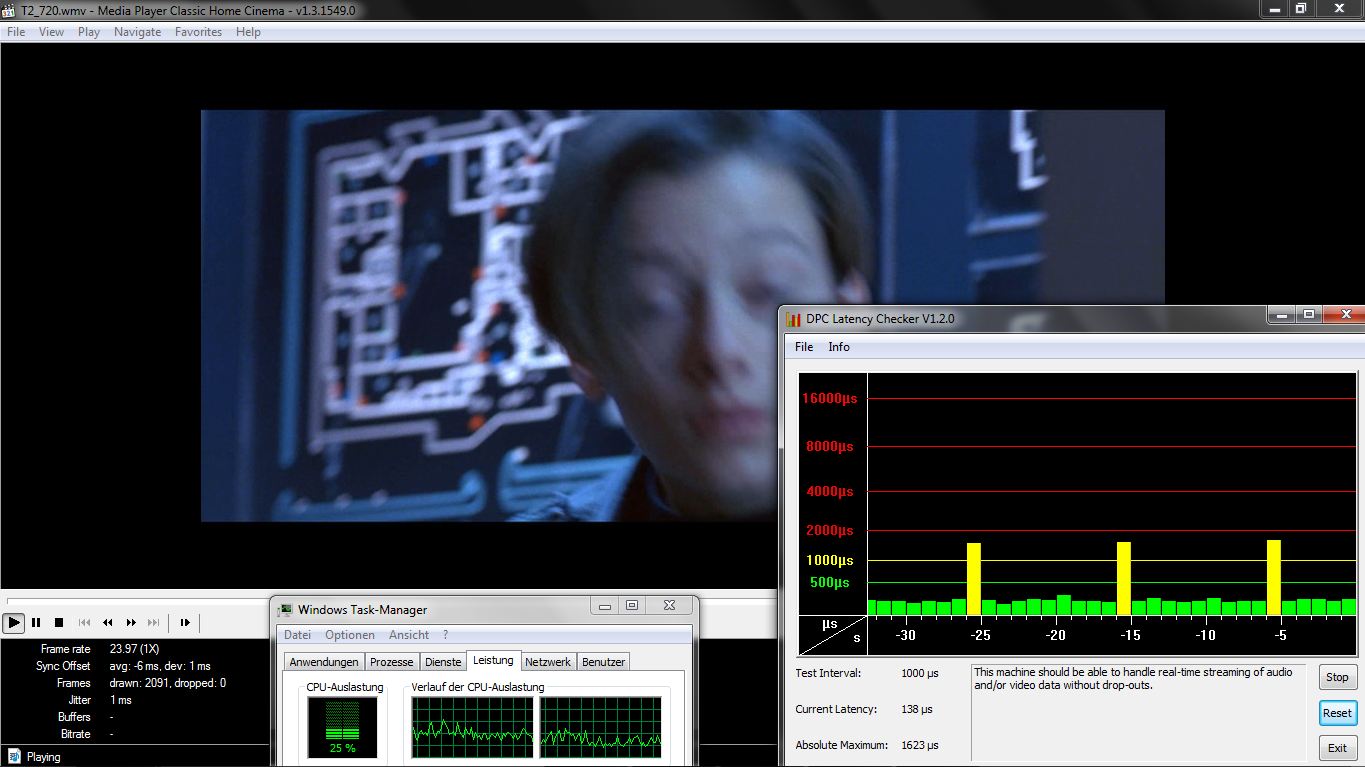Click the Windows Task-Manager title icon
1365x767 pixels.
[x=285, y=610]
